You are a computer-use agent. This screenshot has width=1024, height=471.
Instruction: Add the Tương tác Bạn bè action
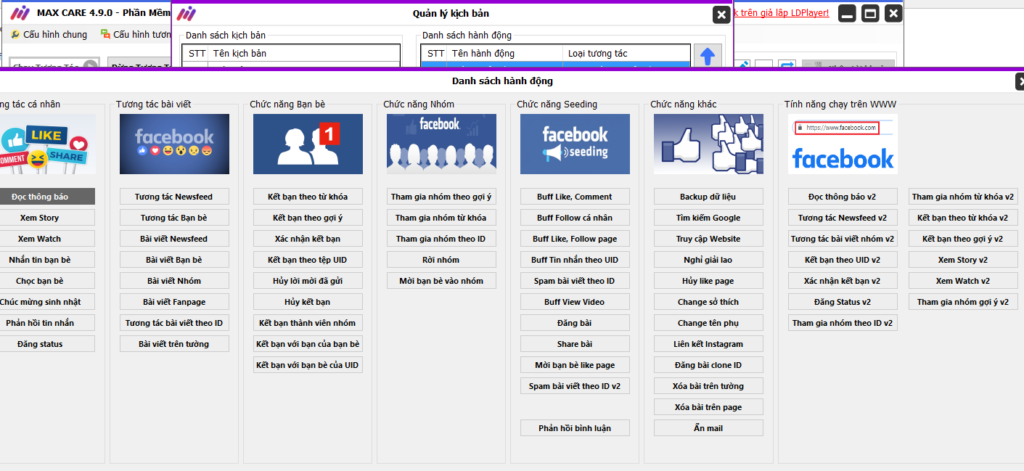(174, 218)
